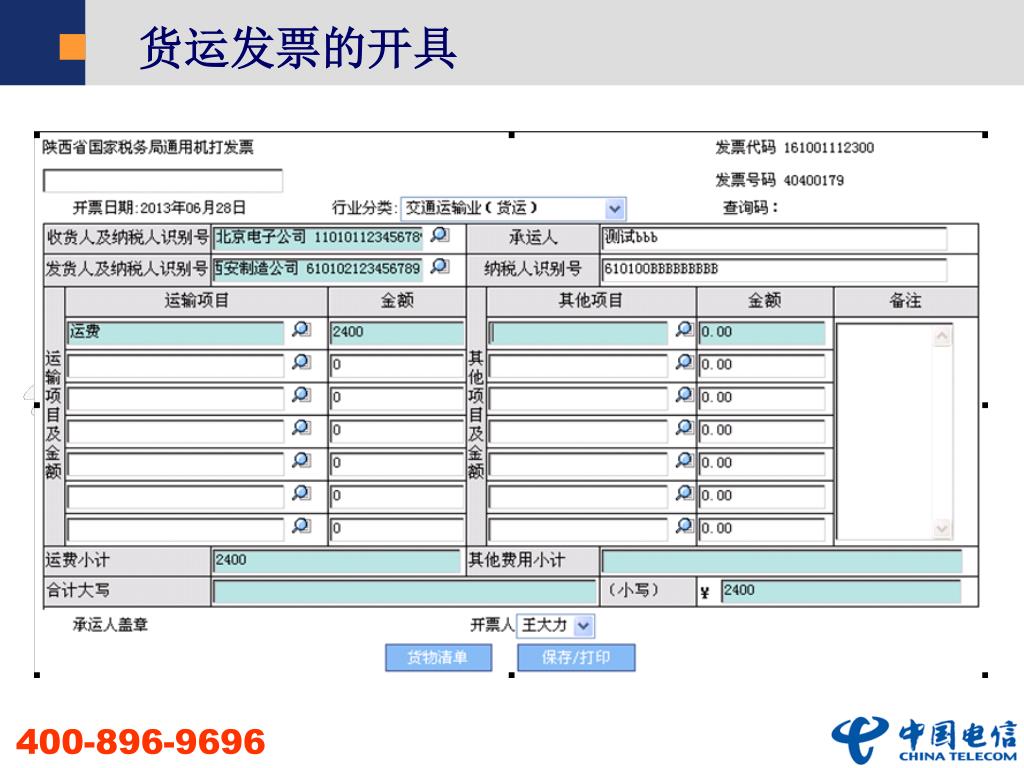Viewport: 1024px width, 768px height.
Task: Open lookup icon in first 其他项目 row
Action: coord(684,329)
